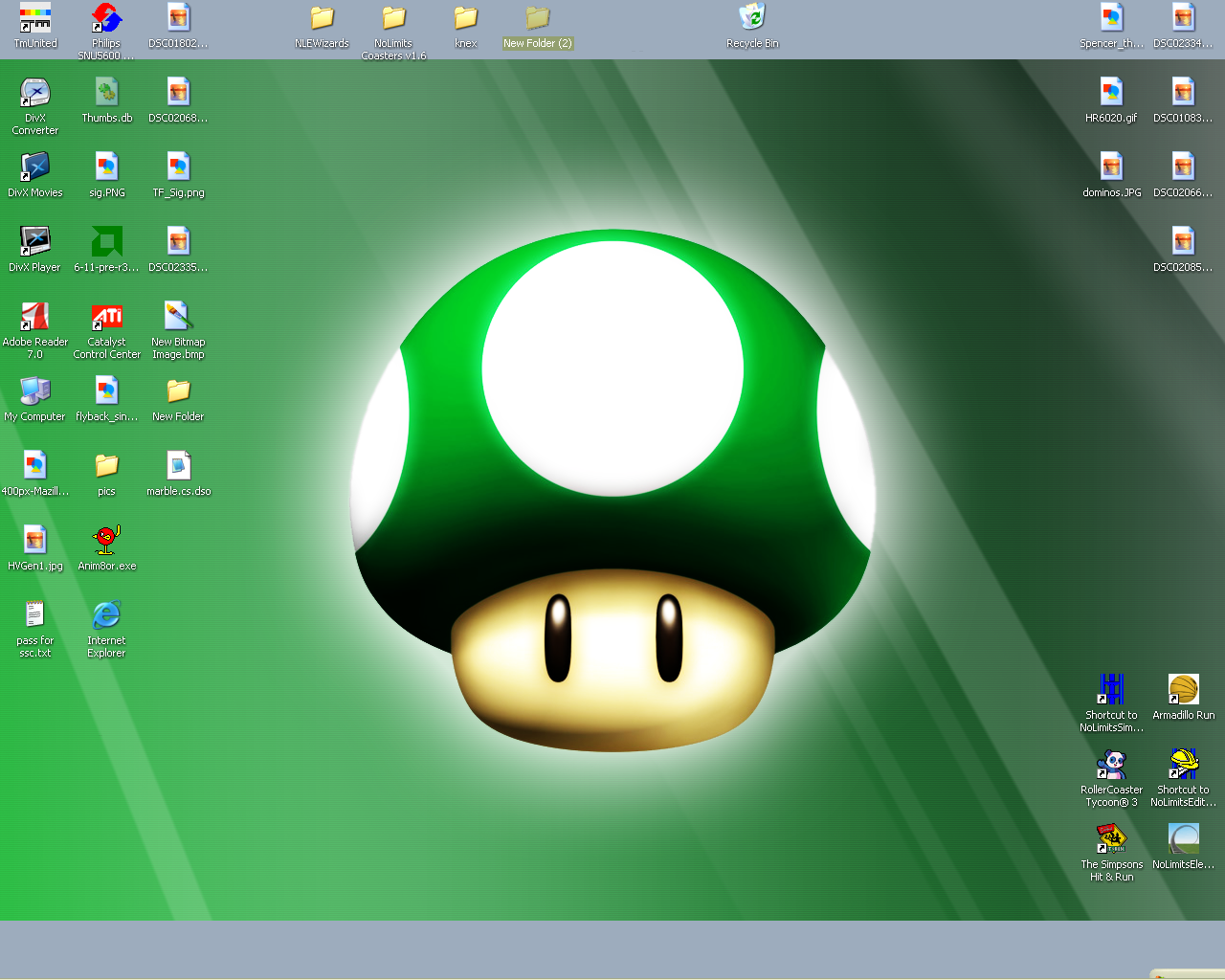Click the DSC02085 image file icon
Image resolution: width=1225 pixels, height=980 pixels.
1183,241
